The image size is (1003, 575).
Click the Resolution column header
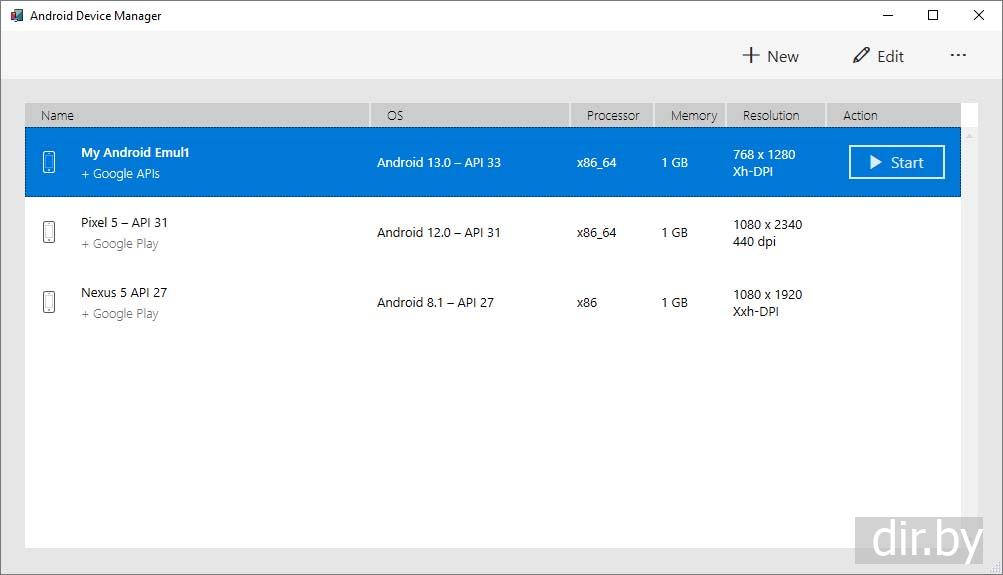click(770, 115)
